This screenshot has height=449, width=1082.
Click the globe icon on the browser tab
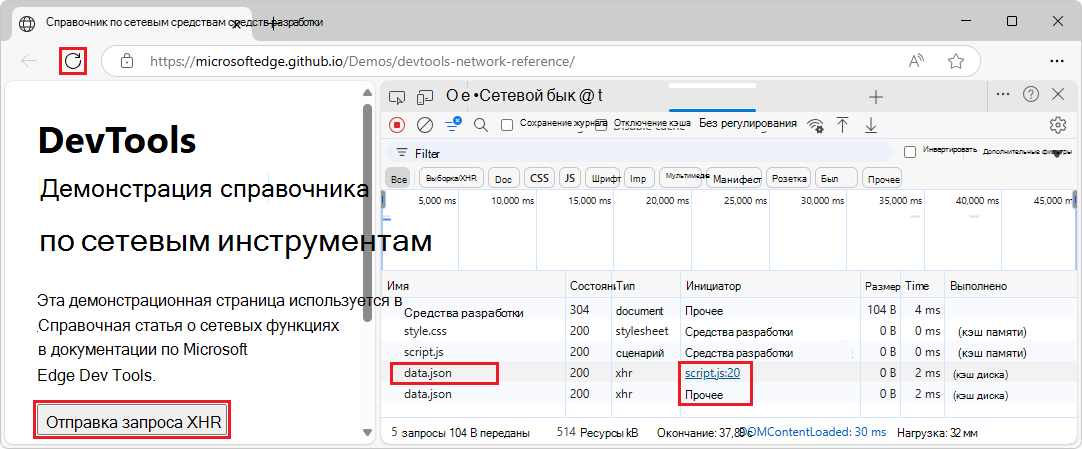tap(27, 23)
